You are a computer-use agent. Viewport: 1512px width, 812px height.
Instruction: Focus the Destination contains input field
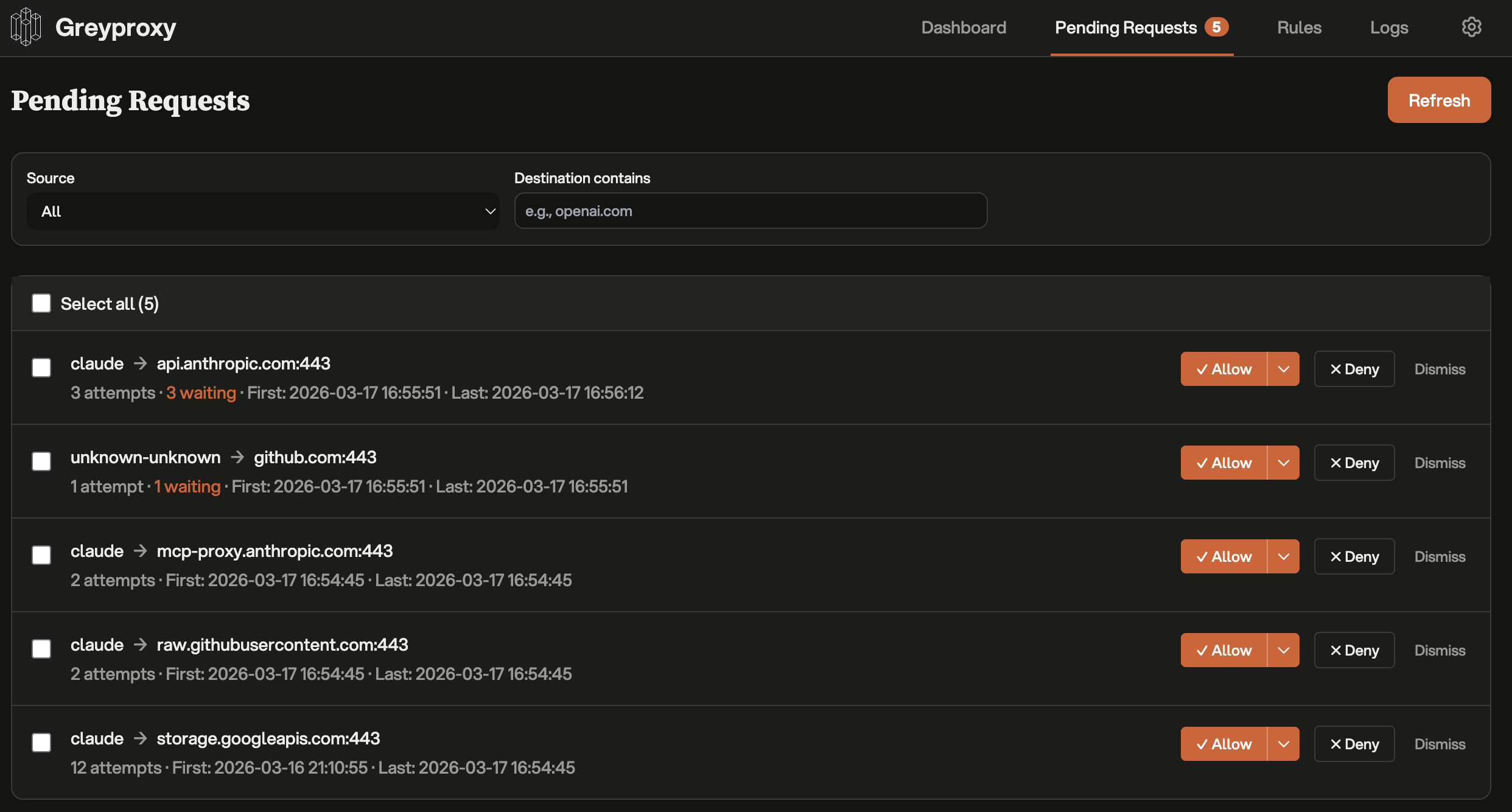(x=750, y=211)
